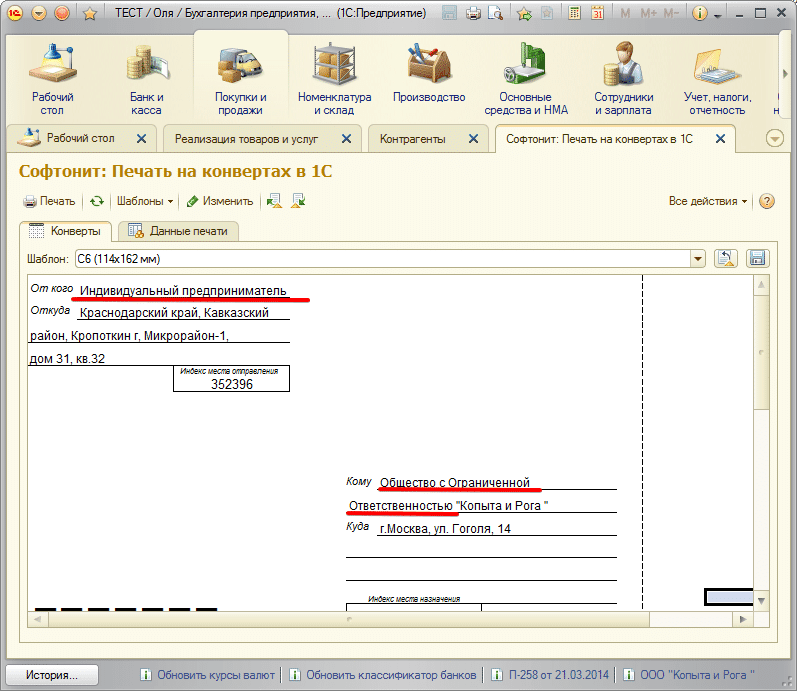This screenshot has height=691, width=797.
Task: Click the load from file toolbar icon
Action: click(x=274, y=201)
